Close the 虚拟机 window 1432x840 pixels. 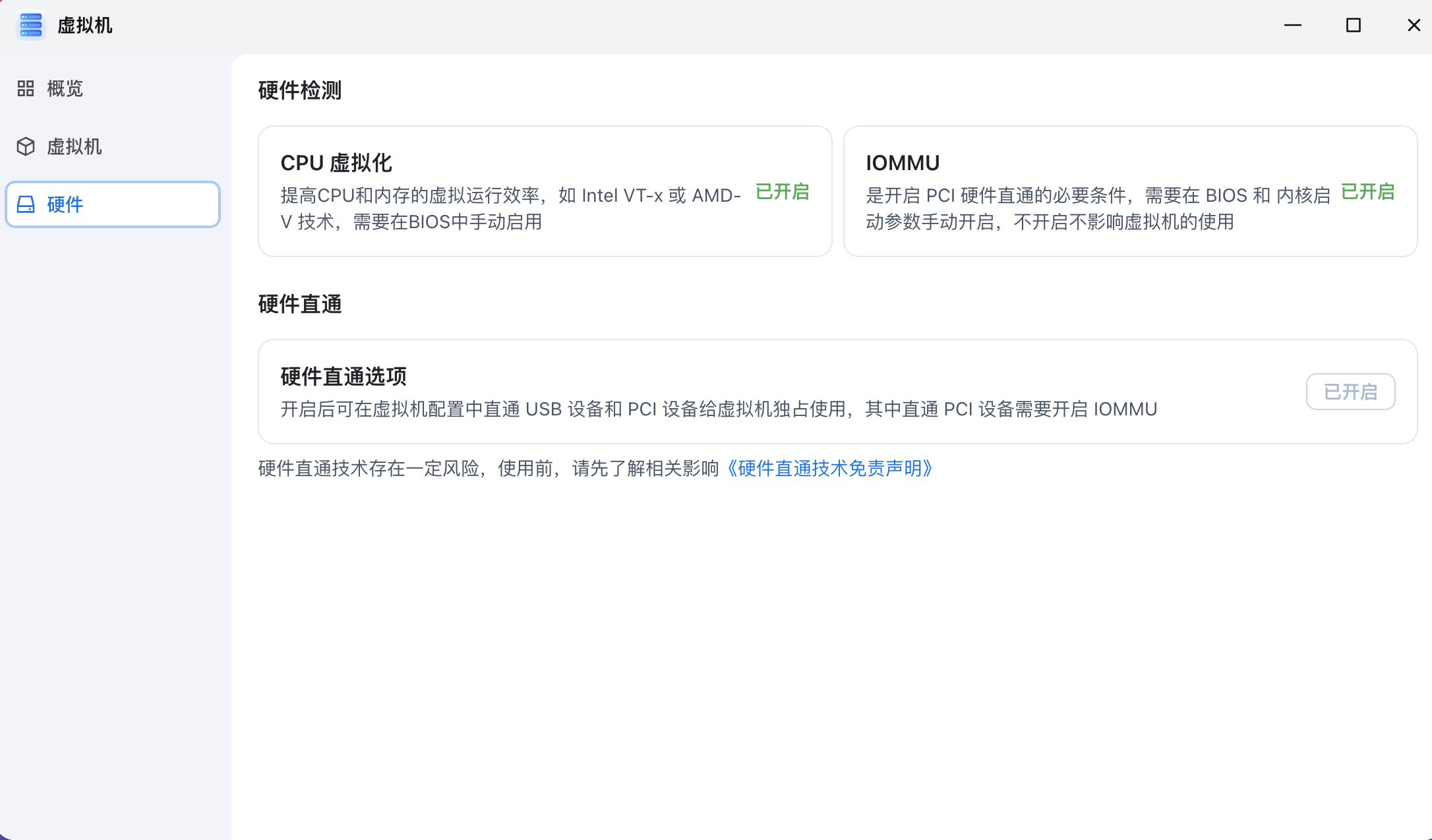point(1414,25)
